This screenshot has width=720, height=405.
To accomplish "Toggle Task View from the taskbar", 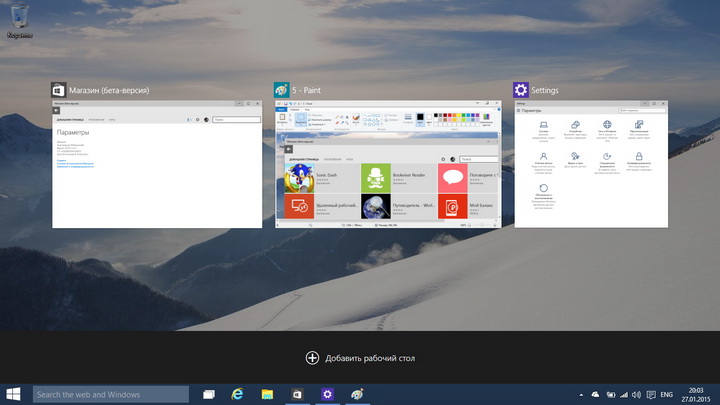I will 209,394.
